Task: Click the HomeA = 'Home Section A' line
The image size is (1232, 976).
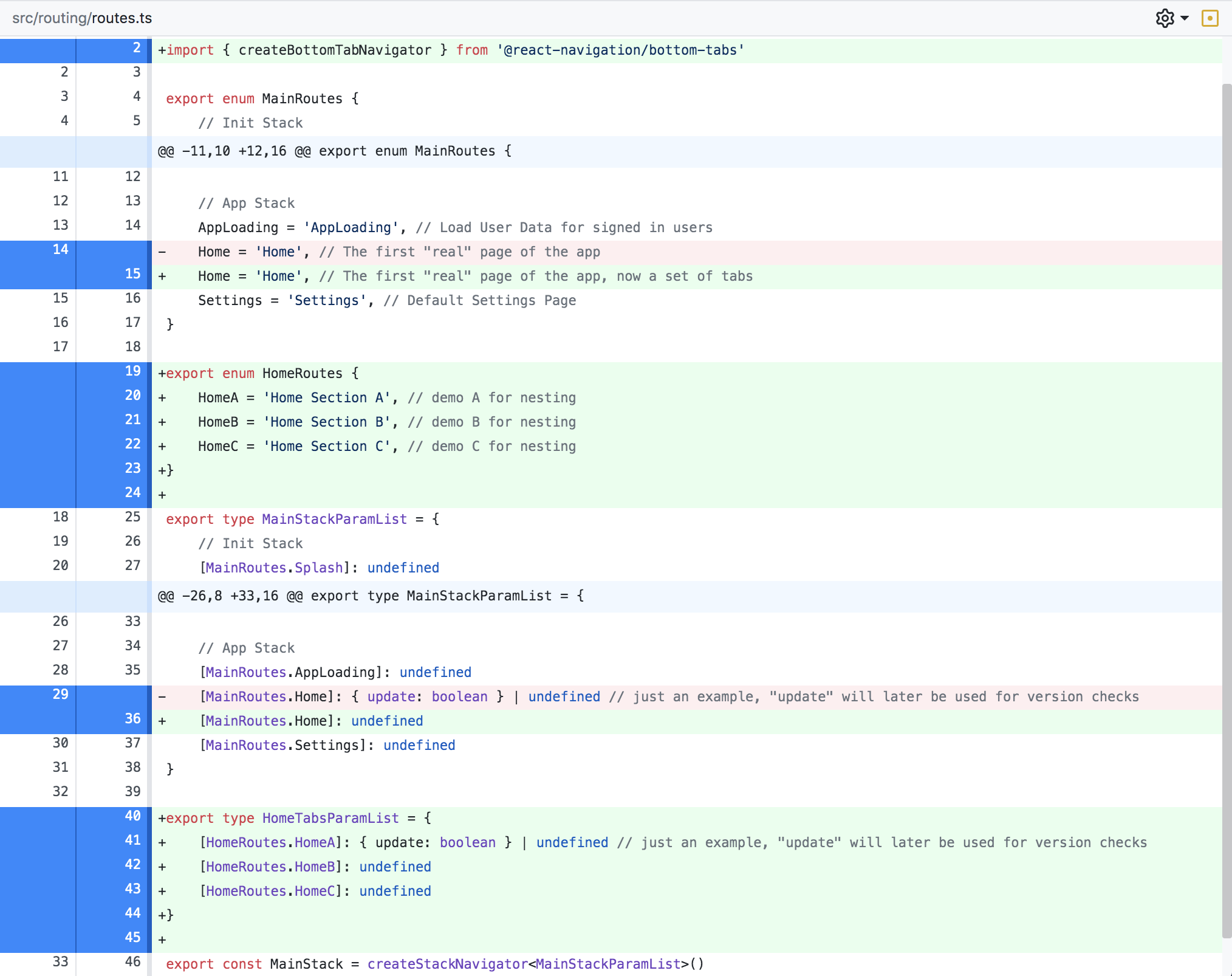Action: pos(686,398)
